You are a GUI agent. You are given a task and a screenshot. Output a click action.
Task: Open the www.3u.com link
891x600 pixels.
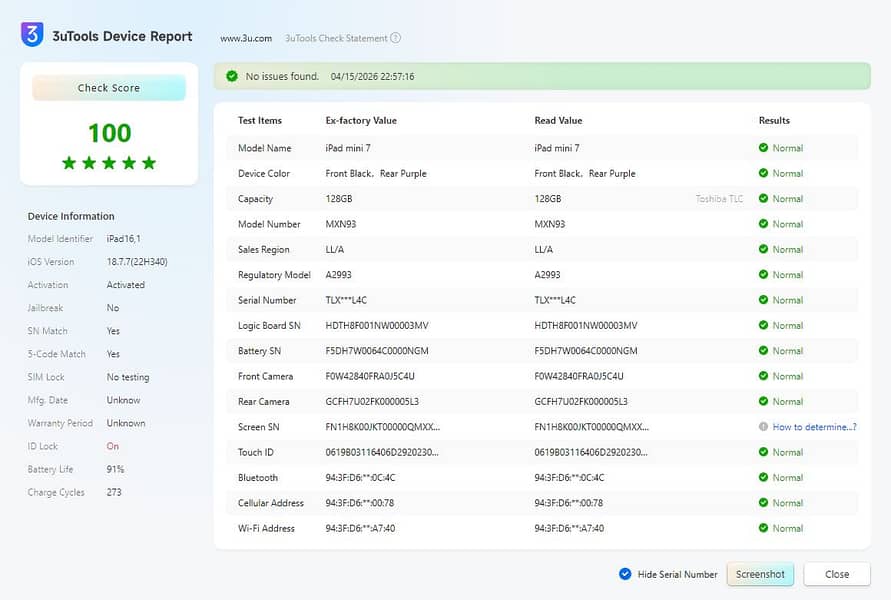coord(246,38)
